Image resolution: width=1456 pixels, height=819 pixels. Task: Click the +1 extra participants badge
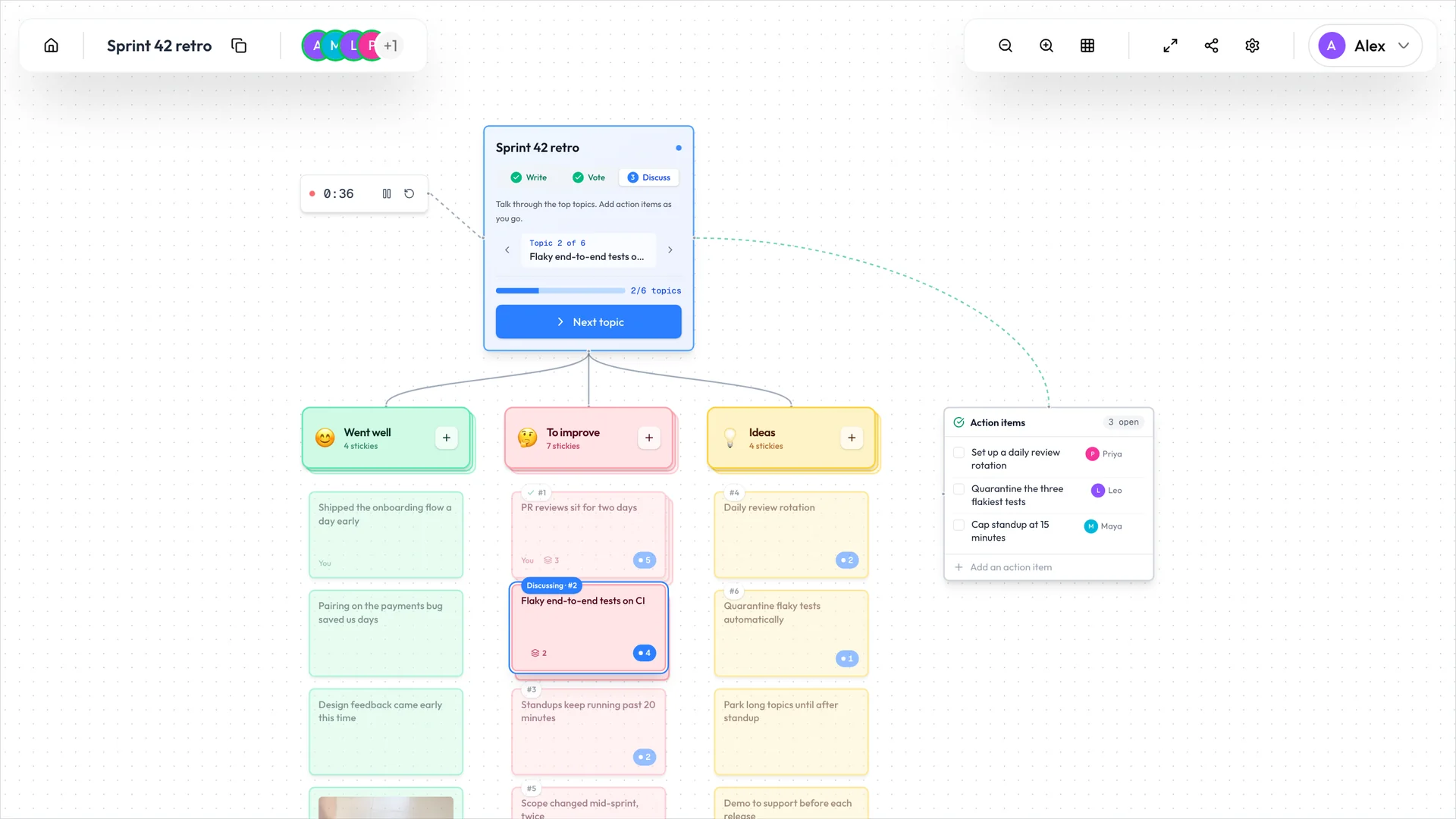pyautogui.click(x=391, y=45)
